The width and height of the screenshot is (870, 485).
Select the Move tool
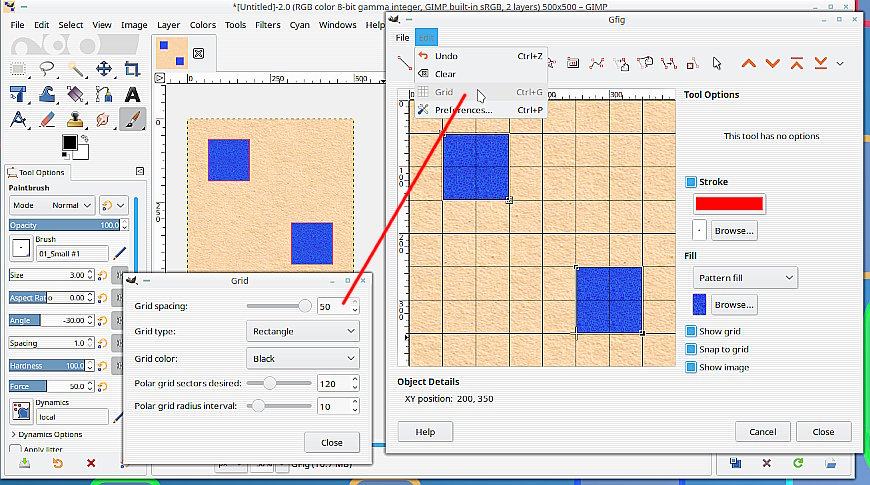[104, 69]
